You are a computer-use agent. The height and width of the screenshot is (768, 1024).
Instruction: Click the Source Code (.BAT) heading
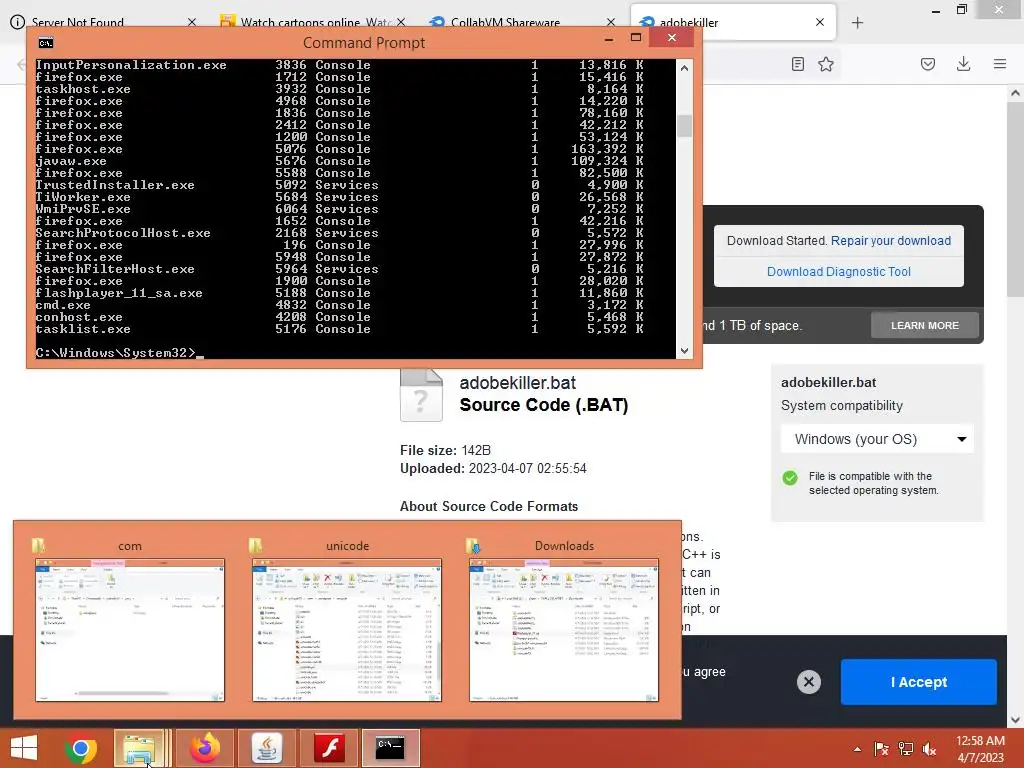(544, 405)
